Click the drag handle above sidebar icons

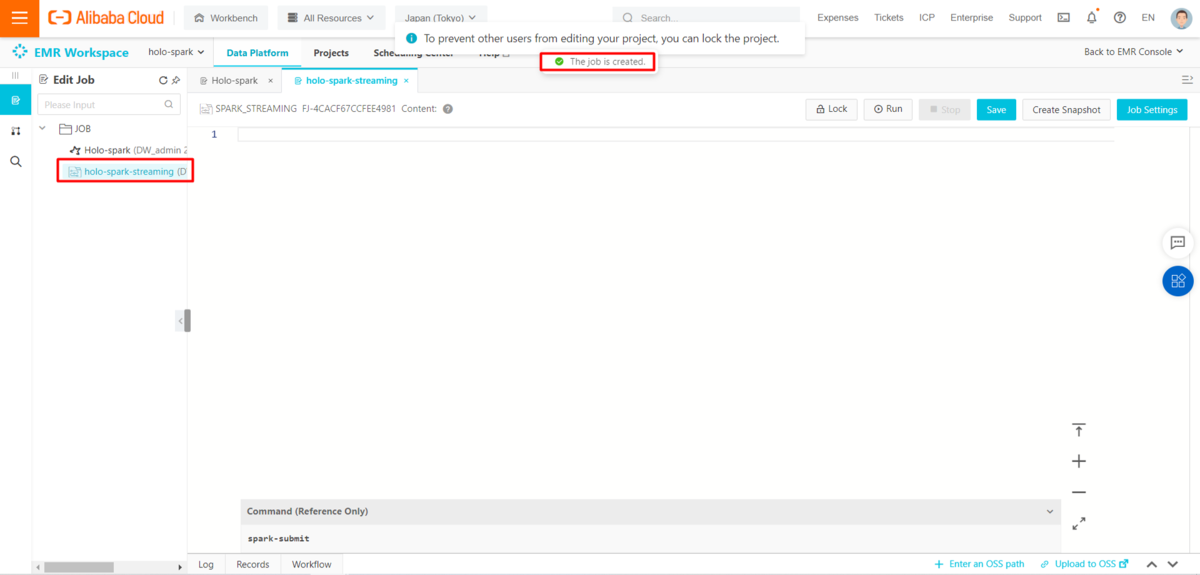15,76
